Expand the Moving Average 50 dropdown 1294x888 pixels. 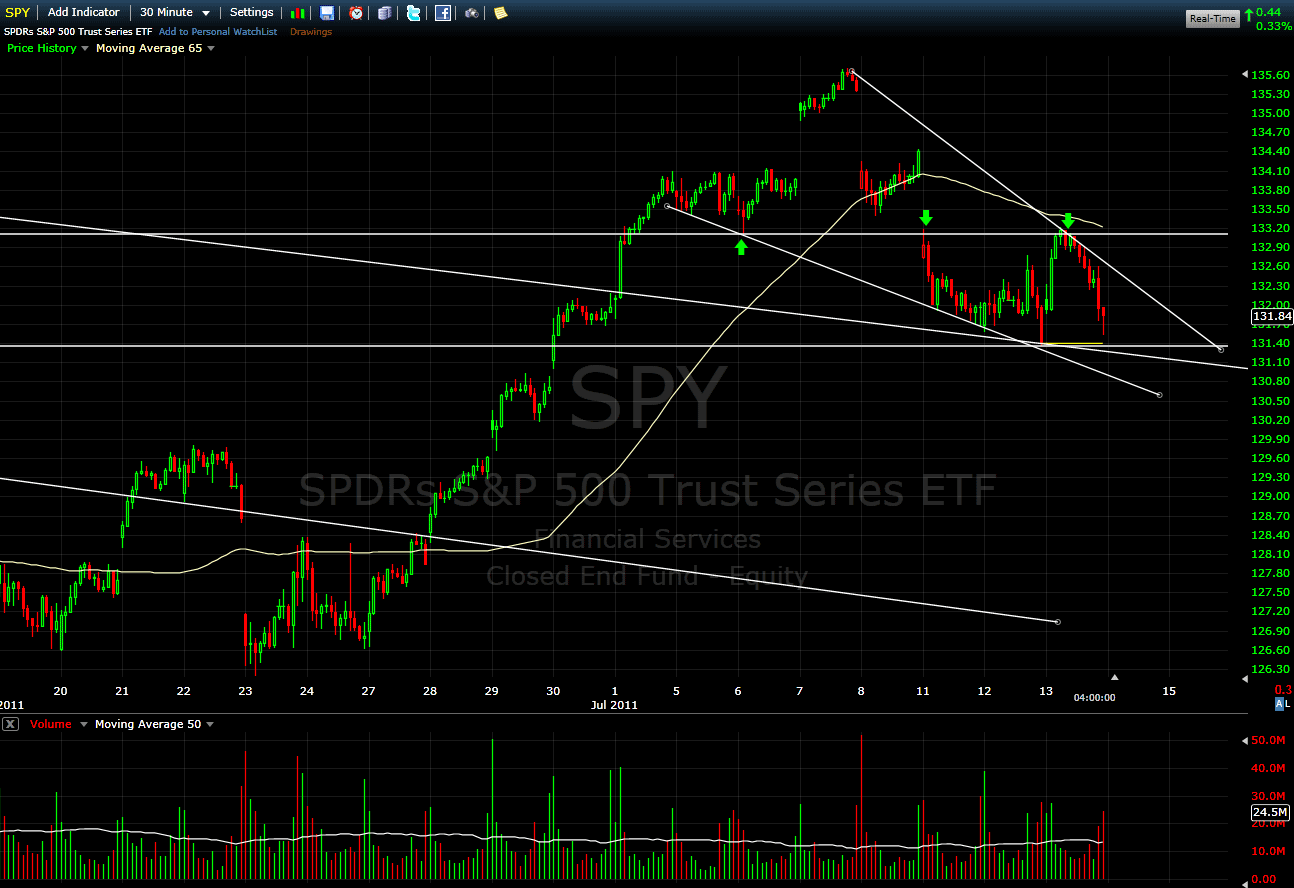pos(209,724)
